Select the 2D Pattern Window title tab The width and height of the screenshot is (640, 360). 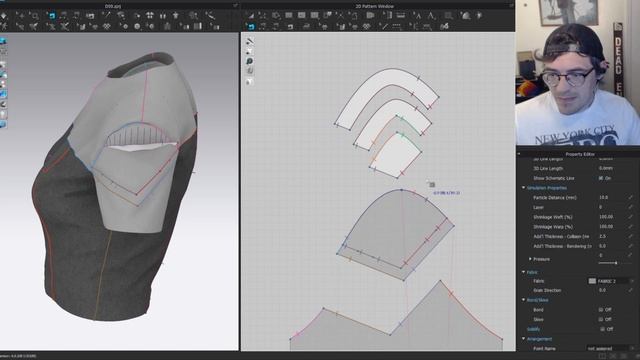374,6
